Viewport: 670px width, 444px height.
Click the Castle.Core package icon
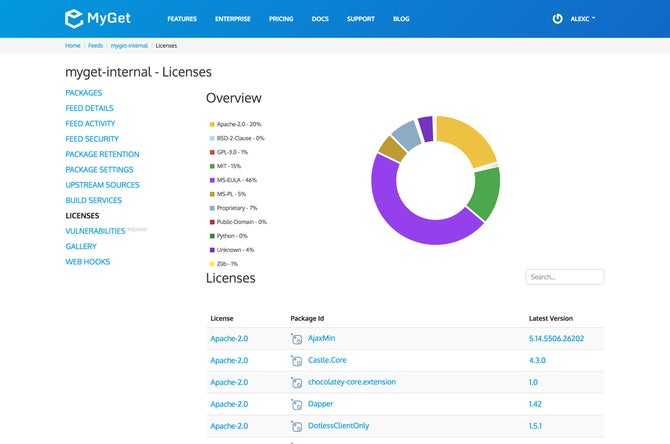(x=297, y=361)
